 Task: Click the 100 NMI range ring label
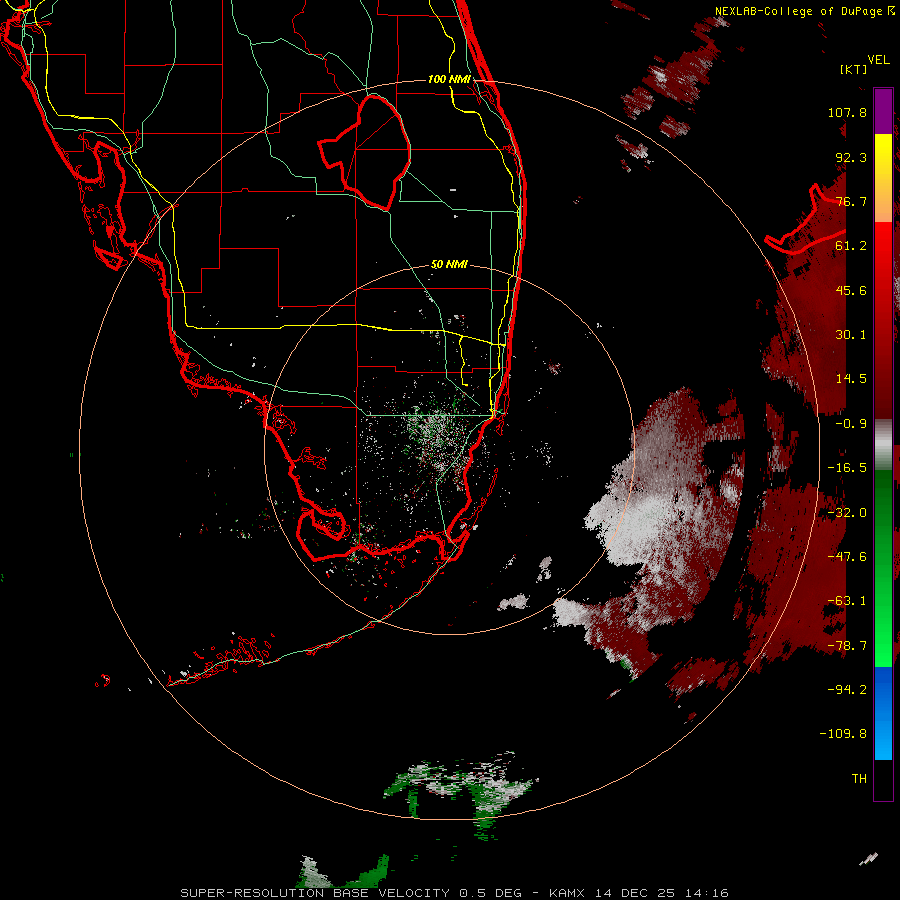tap(449, 79)
